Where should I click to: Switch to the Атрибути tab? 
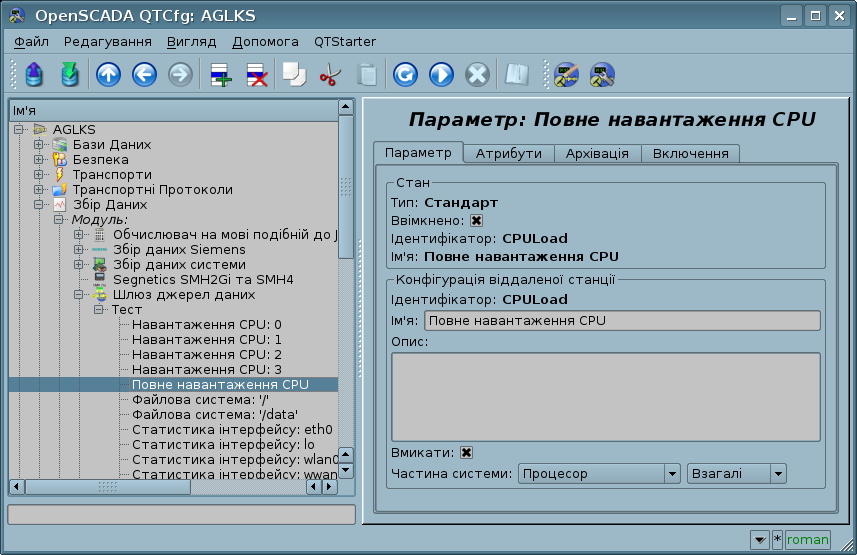pos(509,154)
